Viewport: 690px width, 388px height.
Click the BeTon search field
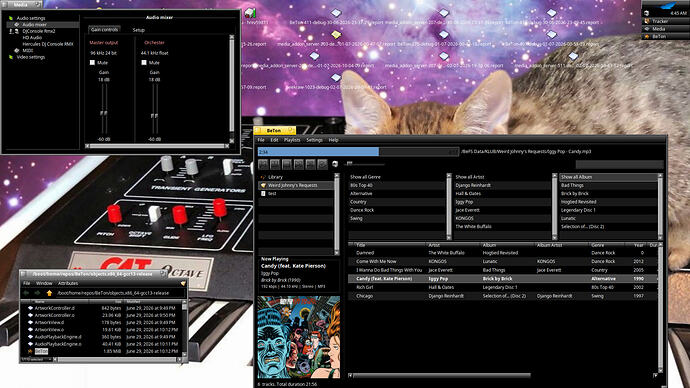(x=619, y=165)
